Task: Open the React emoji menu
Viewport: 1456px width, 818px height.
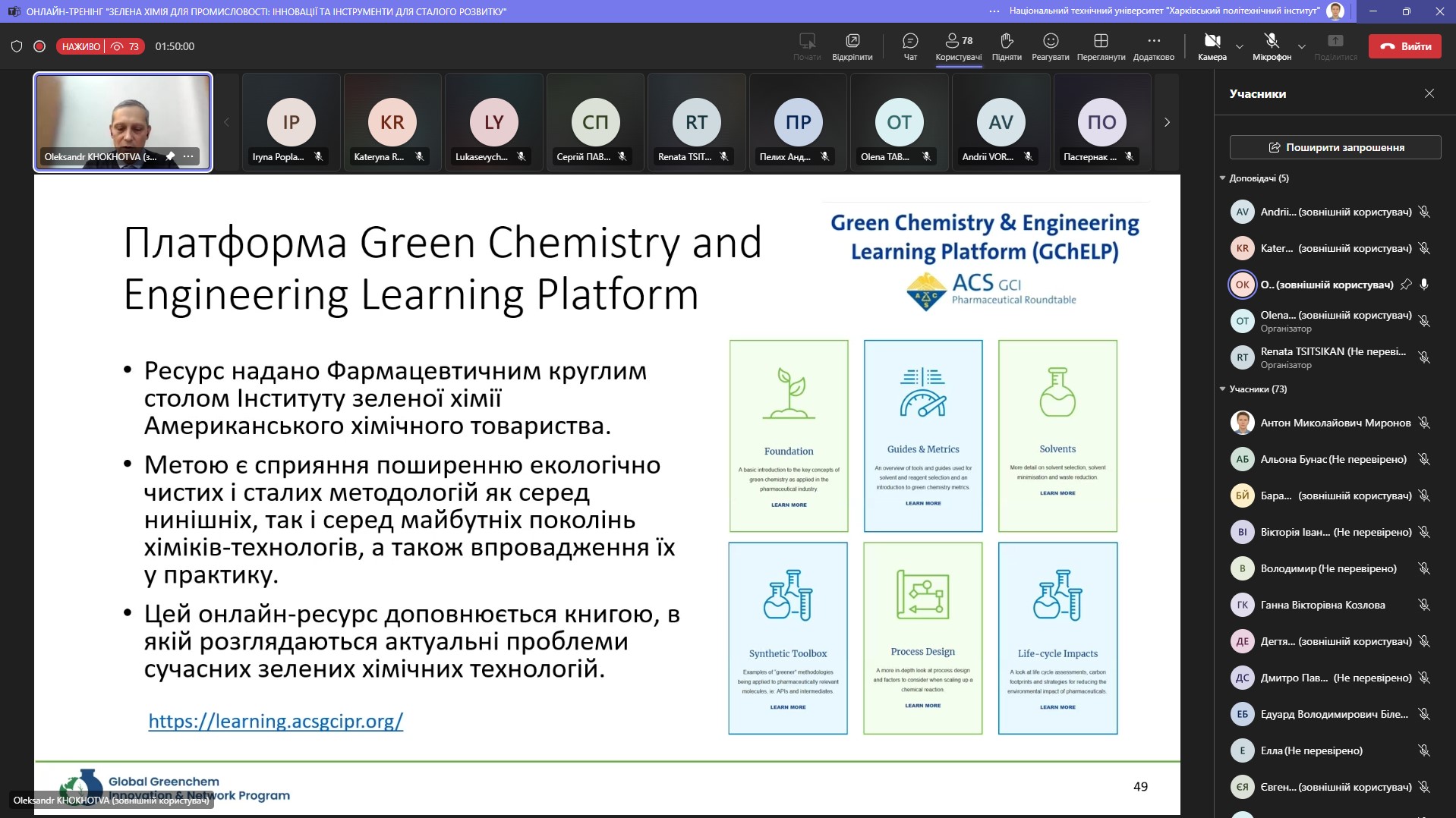Action: [x=1050, y=46]
